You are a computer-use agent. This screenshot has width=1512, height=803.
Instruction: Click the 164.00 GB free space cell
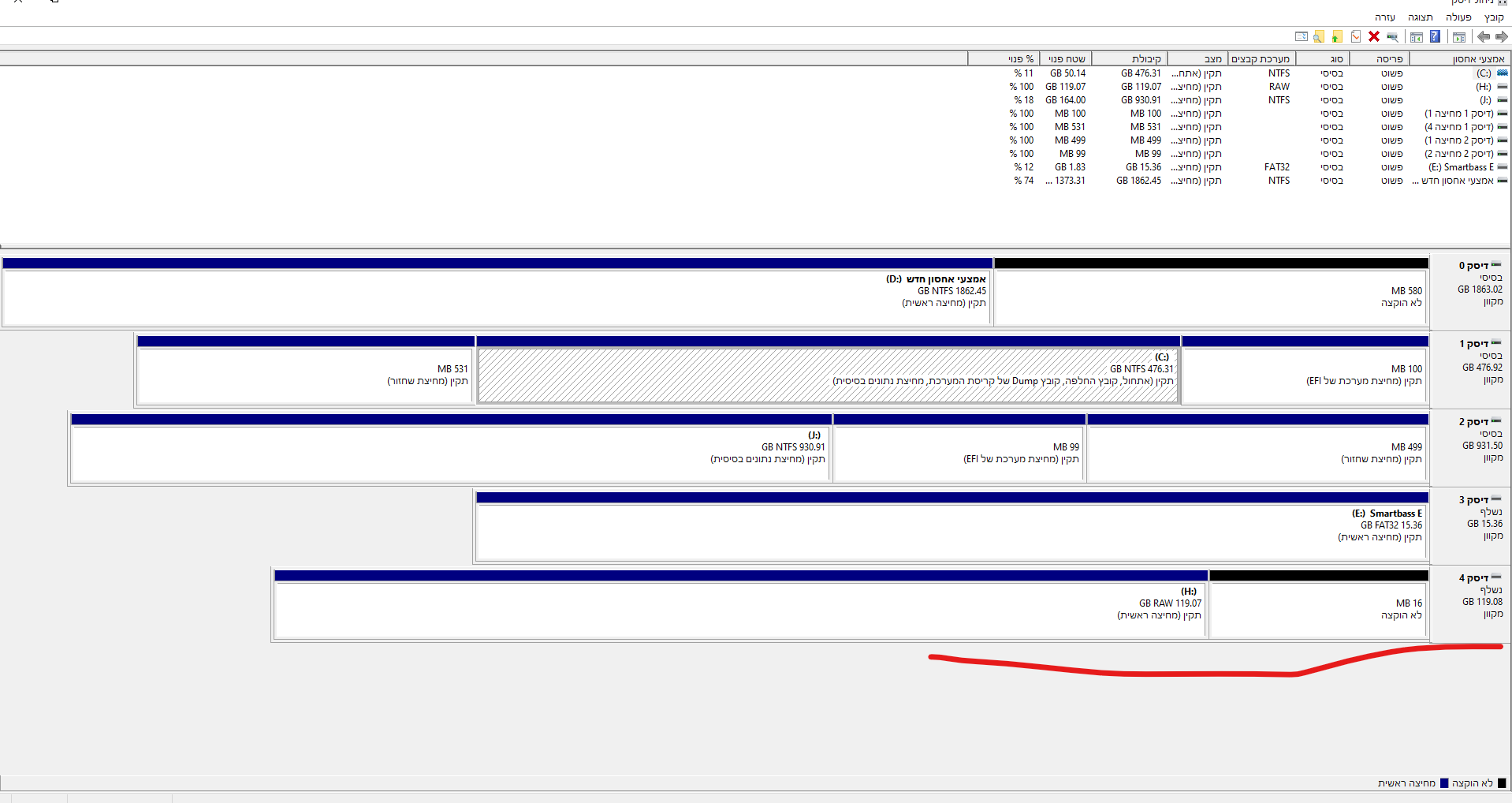coord(1065,100)
